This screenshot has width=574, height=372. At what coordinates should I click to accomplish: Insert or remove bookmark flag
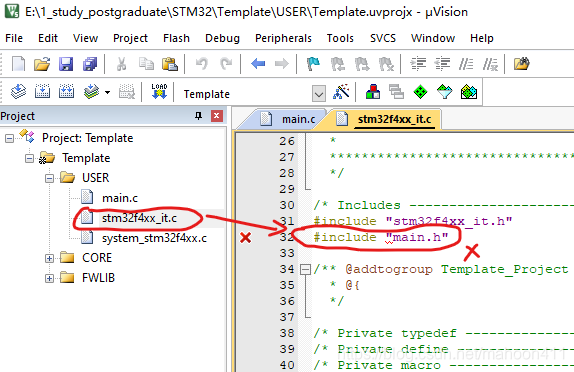[x=313, y=64]
